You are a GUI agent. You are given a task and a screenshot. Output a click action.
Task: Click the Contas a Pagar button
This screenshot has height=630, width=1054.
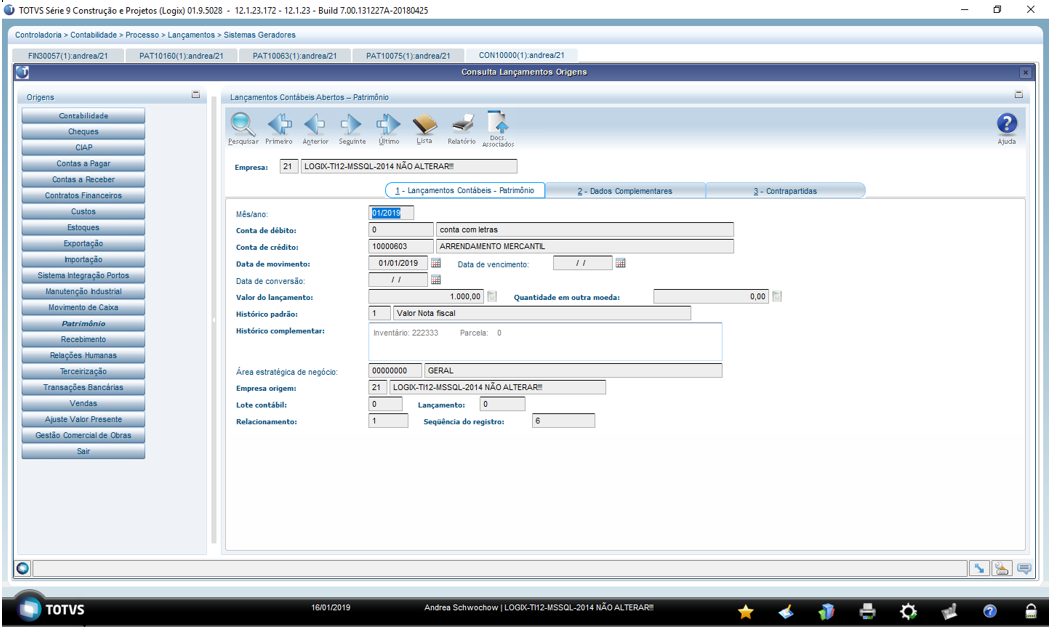pos(83,163)
